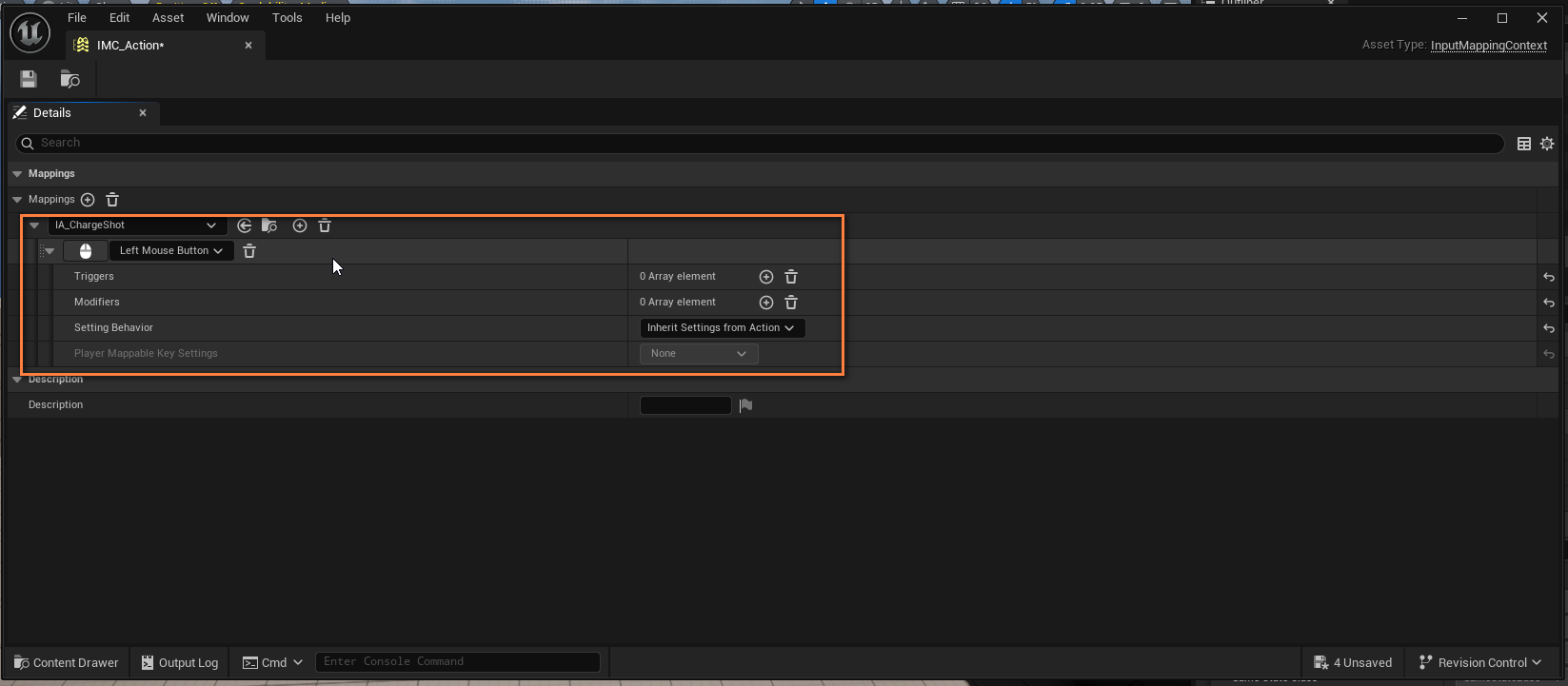Collapse the Left Mouse Button key entry
The image size is (1568, 686).
[x=50, y=251]
